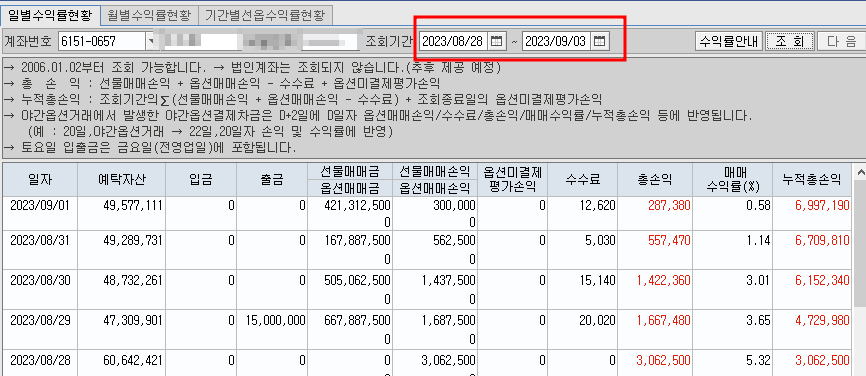Screen dimensions: 866x376
Task: Click deposit asset value 47,309,901
Action: [133, 320]
